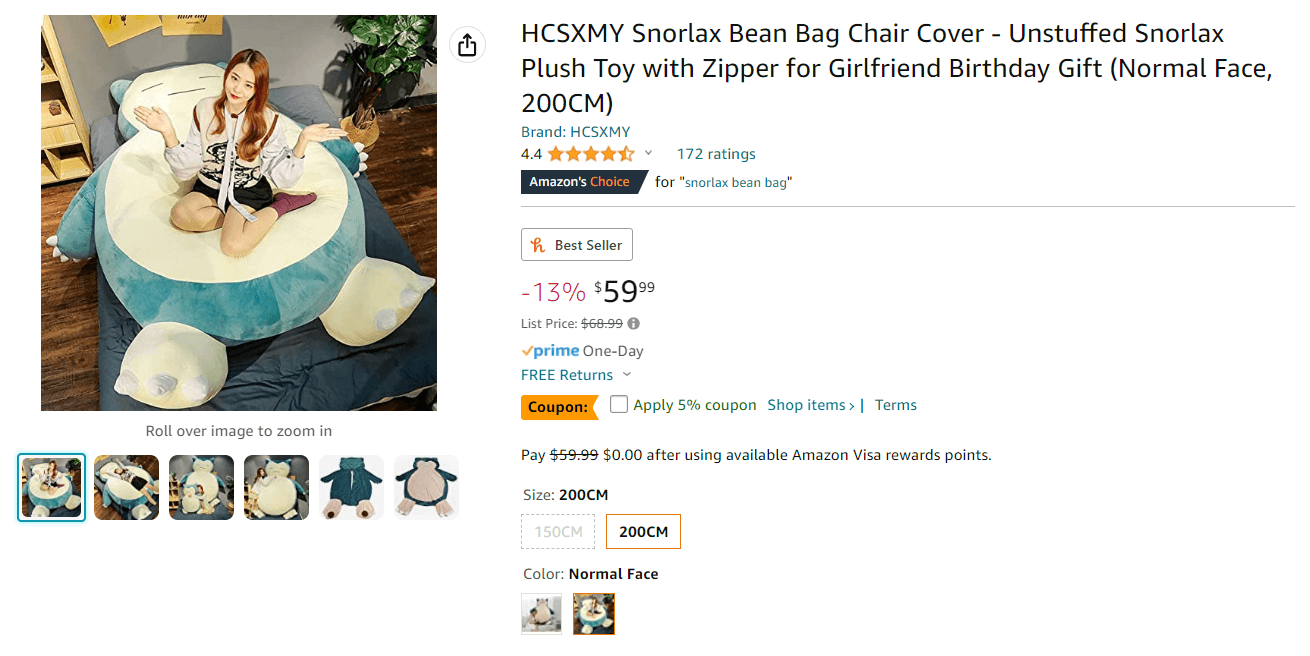Click the Best Seller badge icon
Image resolution: width=1310 pixels, height=656 pixels.
[538, 245]
